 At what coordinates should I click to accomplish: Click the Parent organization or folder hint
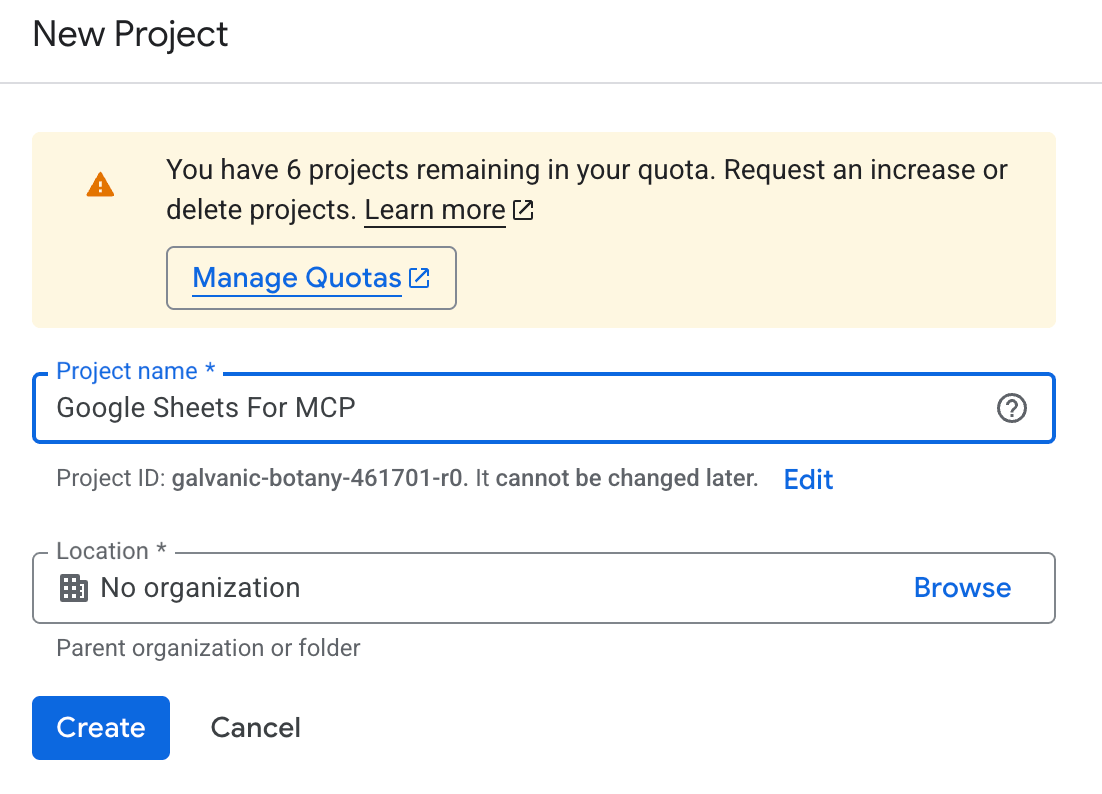(208, 648)
